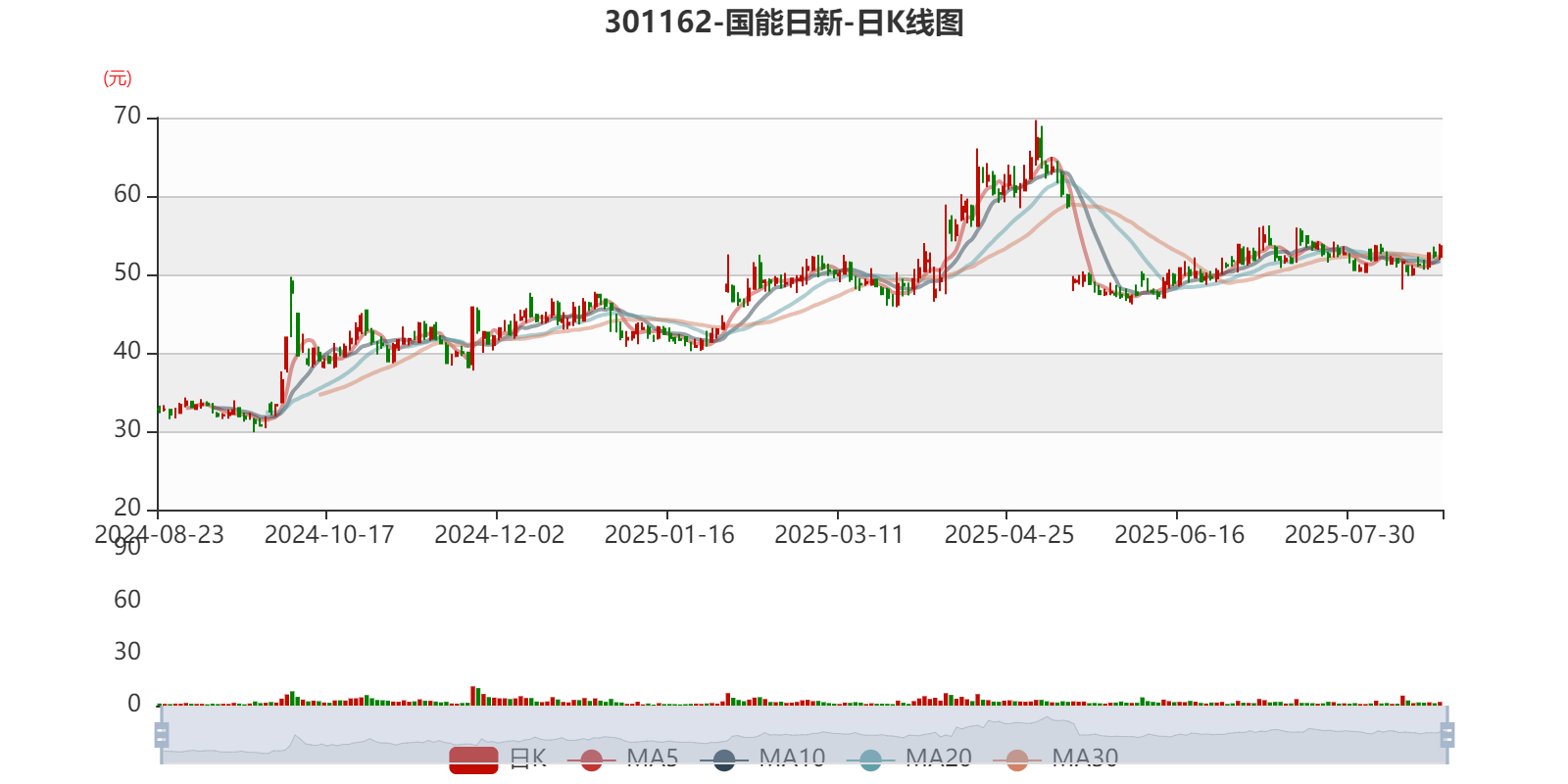The height and width of the screenshot is (784, 1568).
Task: Click the data zoom overview strip
Action: point(805,734)
